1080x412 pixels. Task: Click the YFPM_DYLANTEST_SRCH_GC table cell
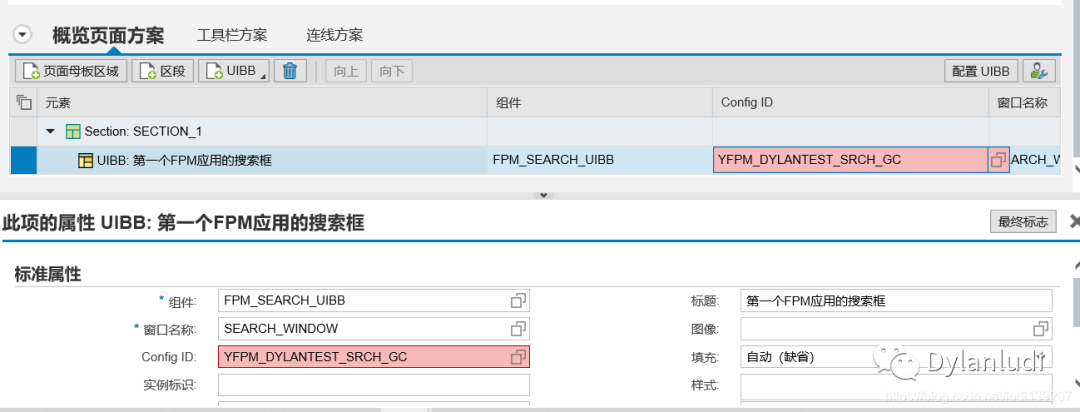[x=850, y=160]
